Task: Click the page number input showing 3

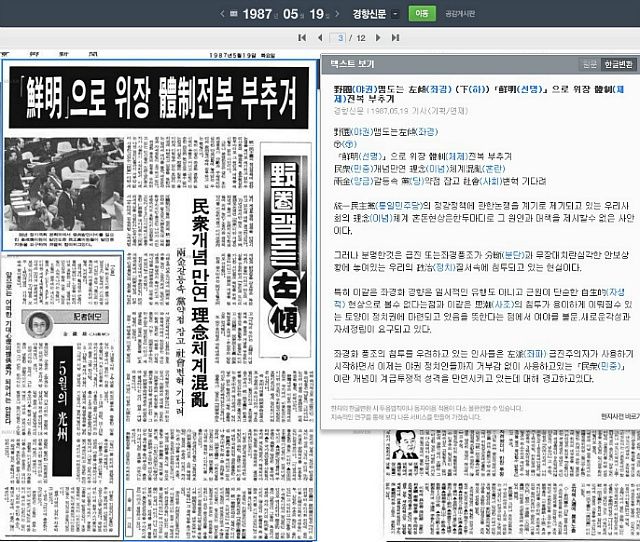Action: click(x=339, y=38)
